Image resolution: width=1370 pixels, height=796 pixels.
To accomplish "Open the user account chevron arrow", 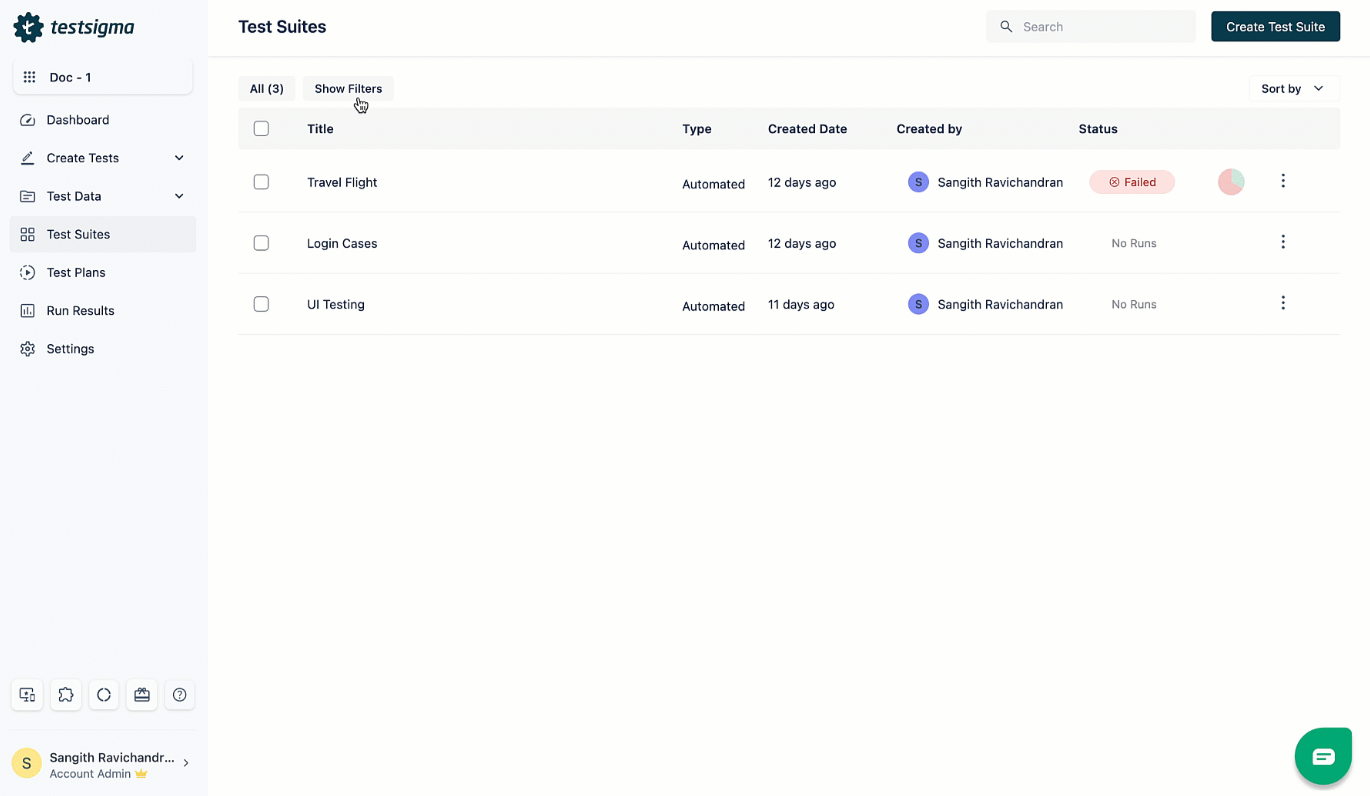I will [186, 763].
